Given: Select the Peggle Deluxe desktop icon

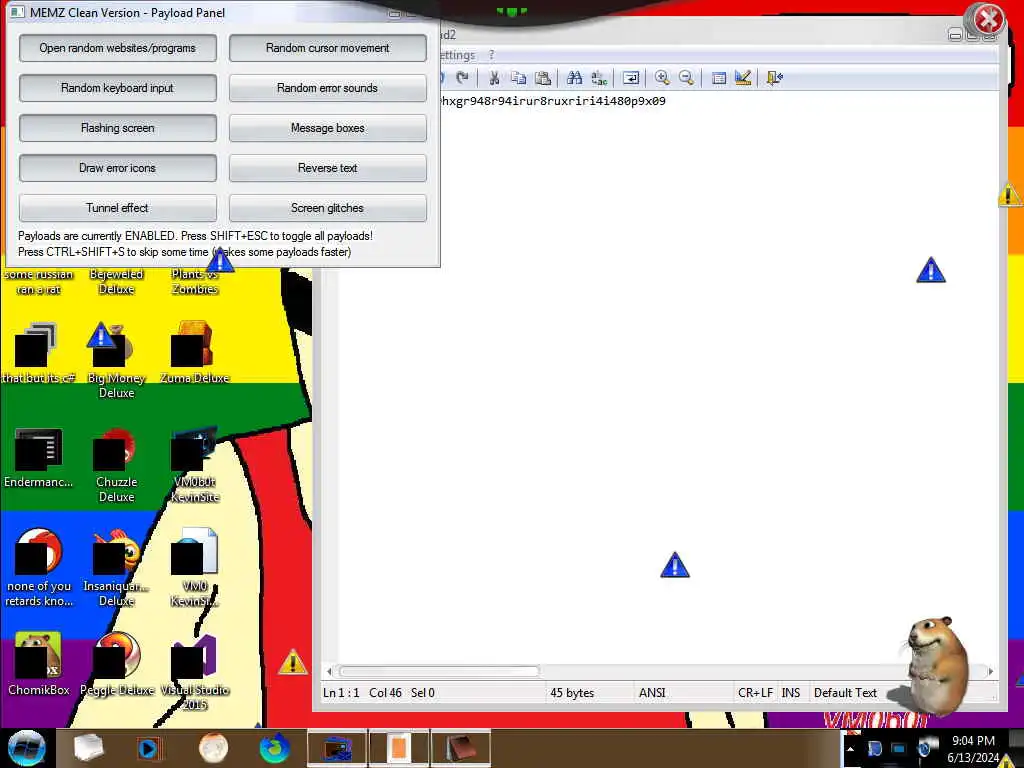Looking at the screenshot, I should click(116, 663).
